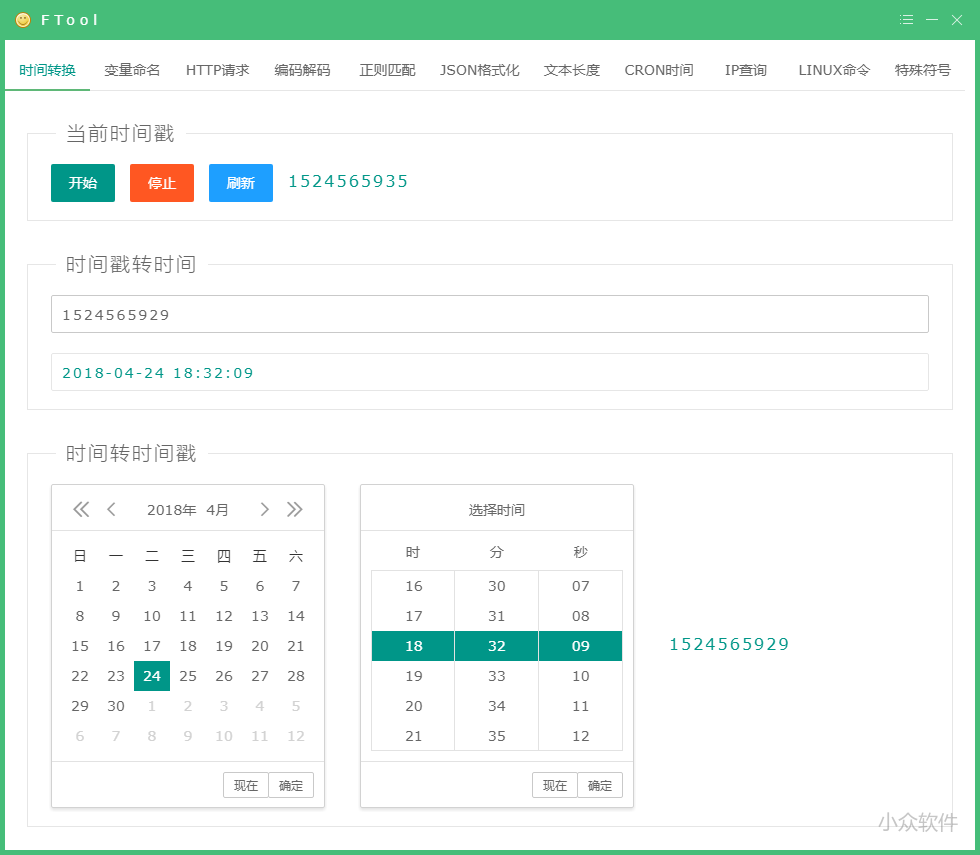The image size is (980, 855).
Task: Confirm the time with 确定 in time picker
Action: [x=600, y=785]
